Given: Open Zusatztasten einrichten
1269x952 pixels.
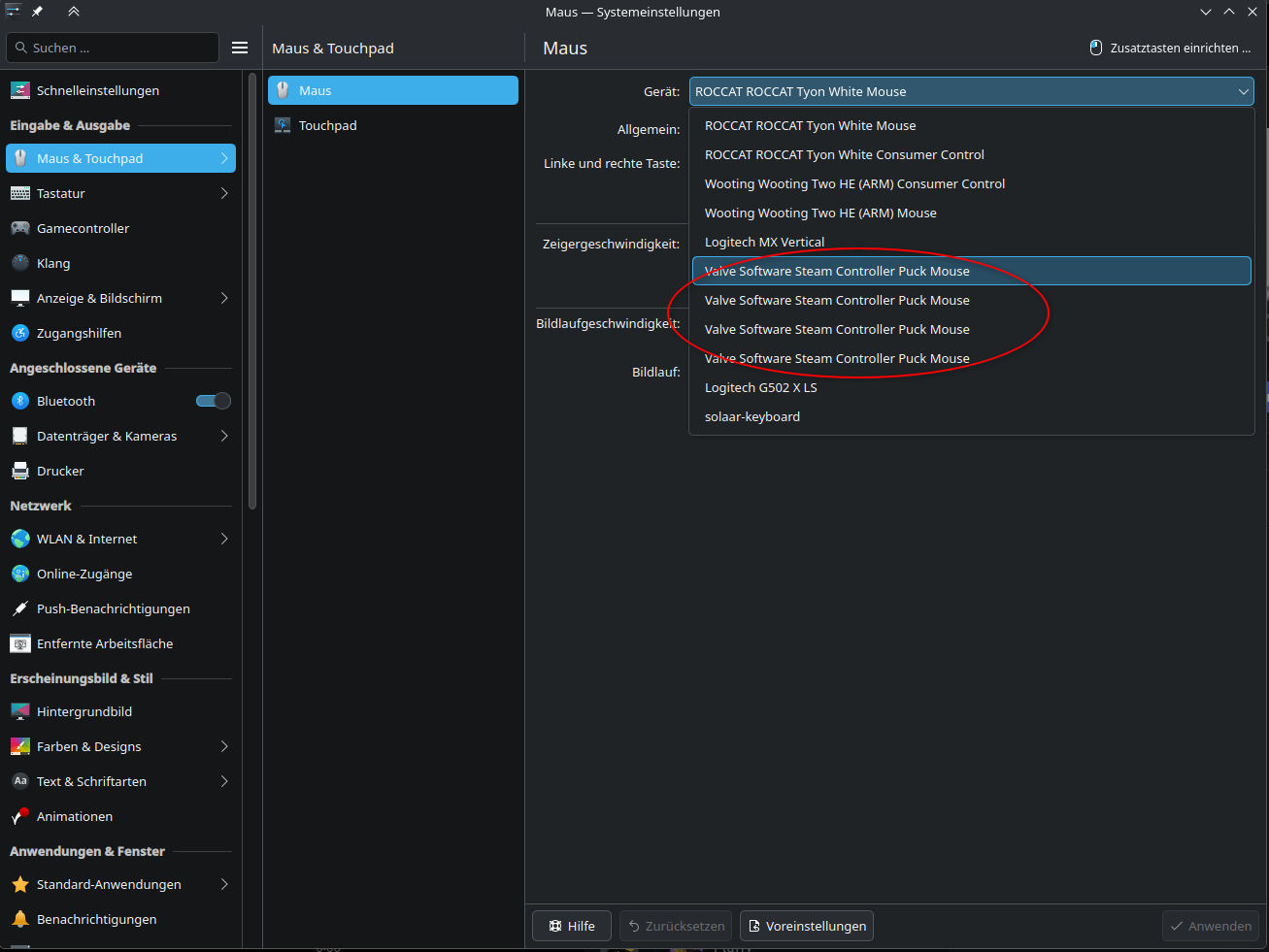Looking at the screenshot, I should (x=1170, y=48).
